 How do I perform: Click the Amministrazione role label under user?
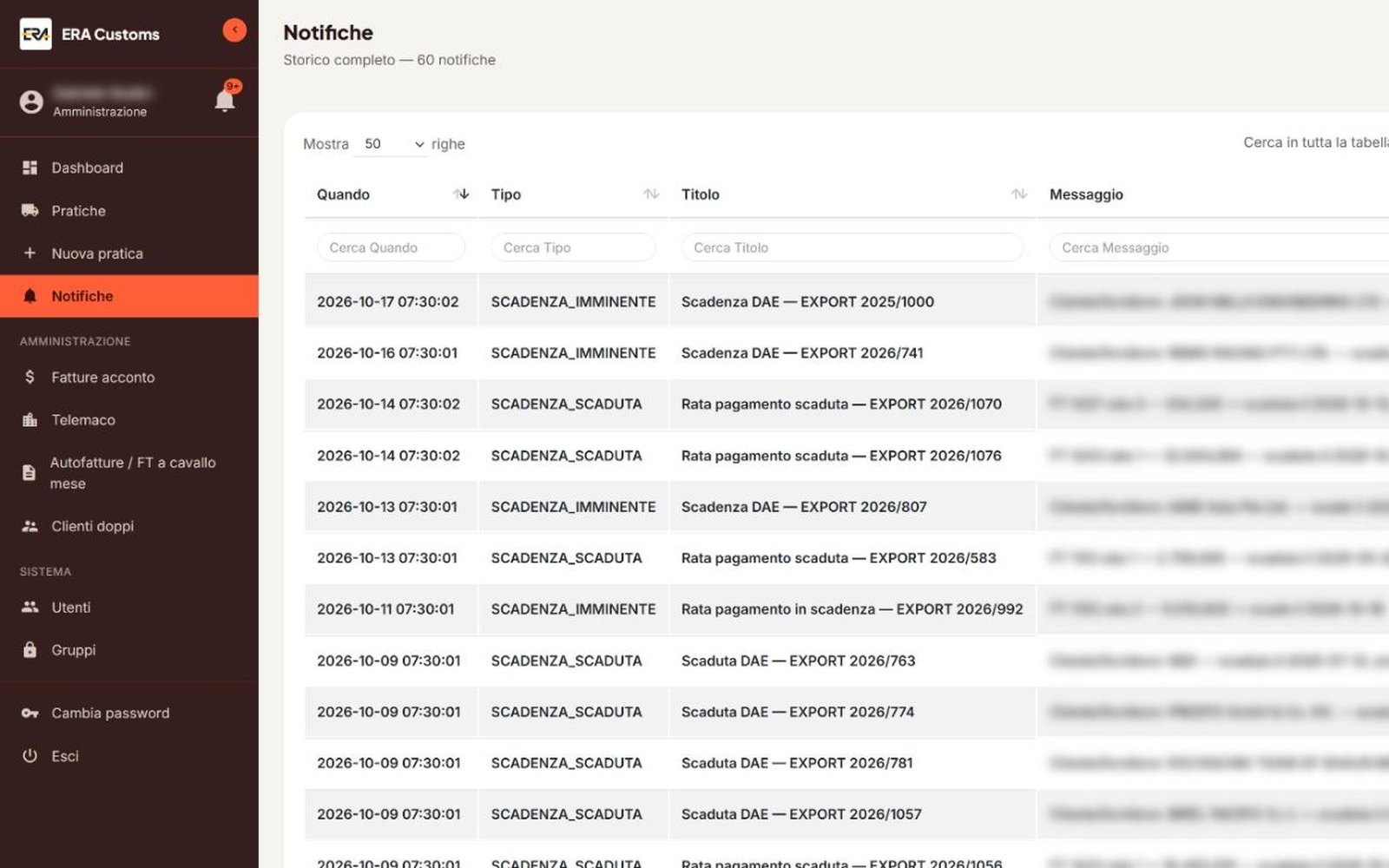[100, 111]
